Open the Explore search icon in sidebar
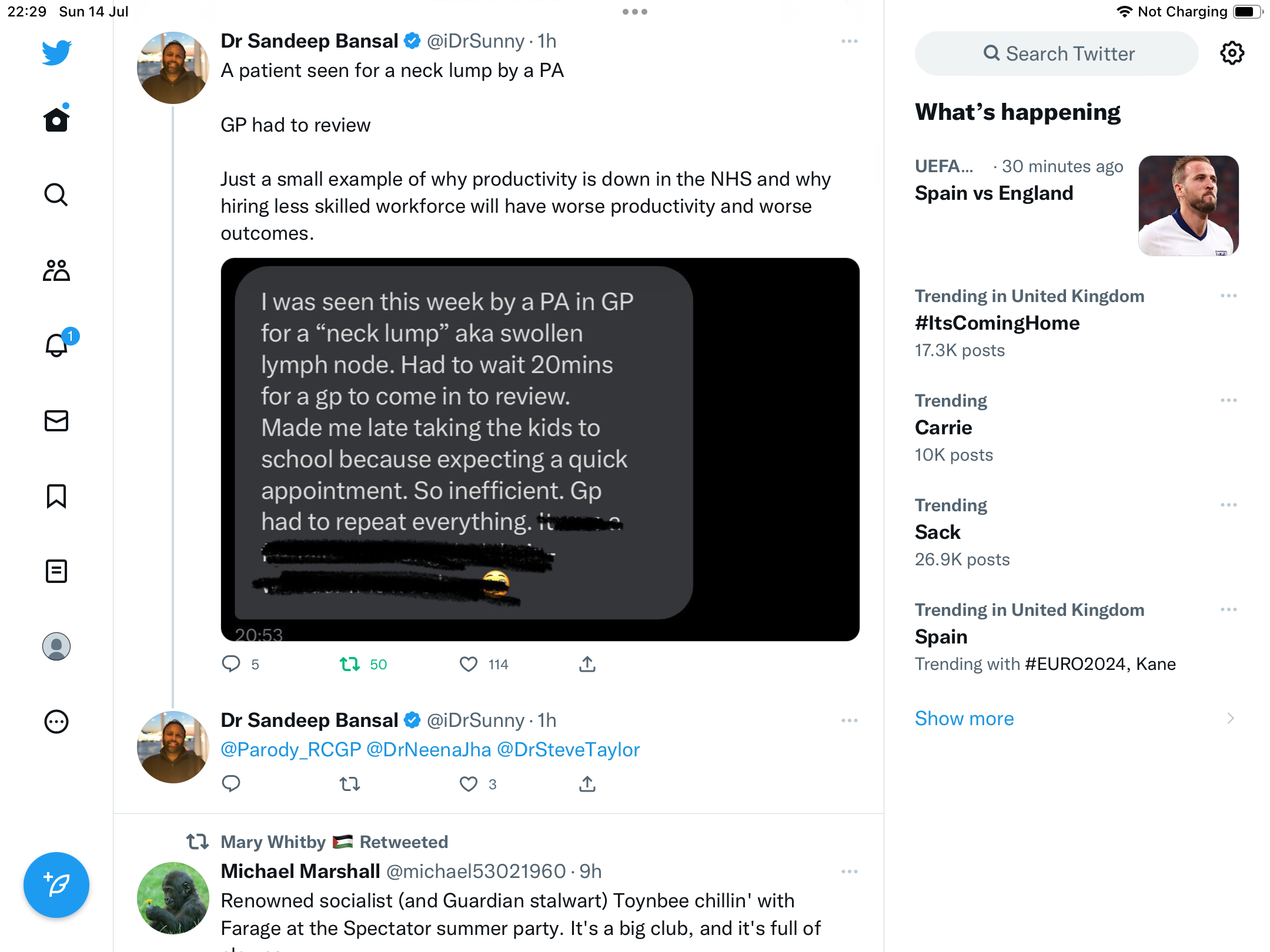Image resolution: width=1270 pixels, height=952 pixels. 56,195
